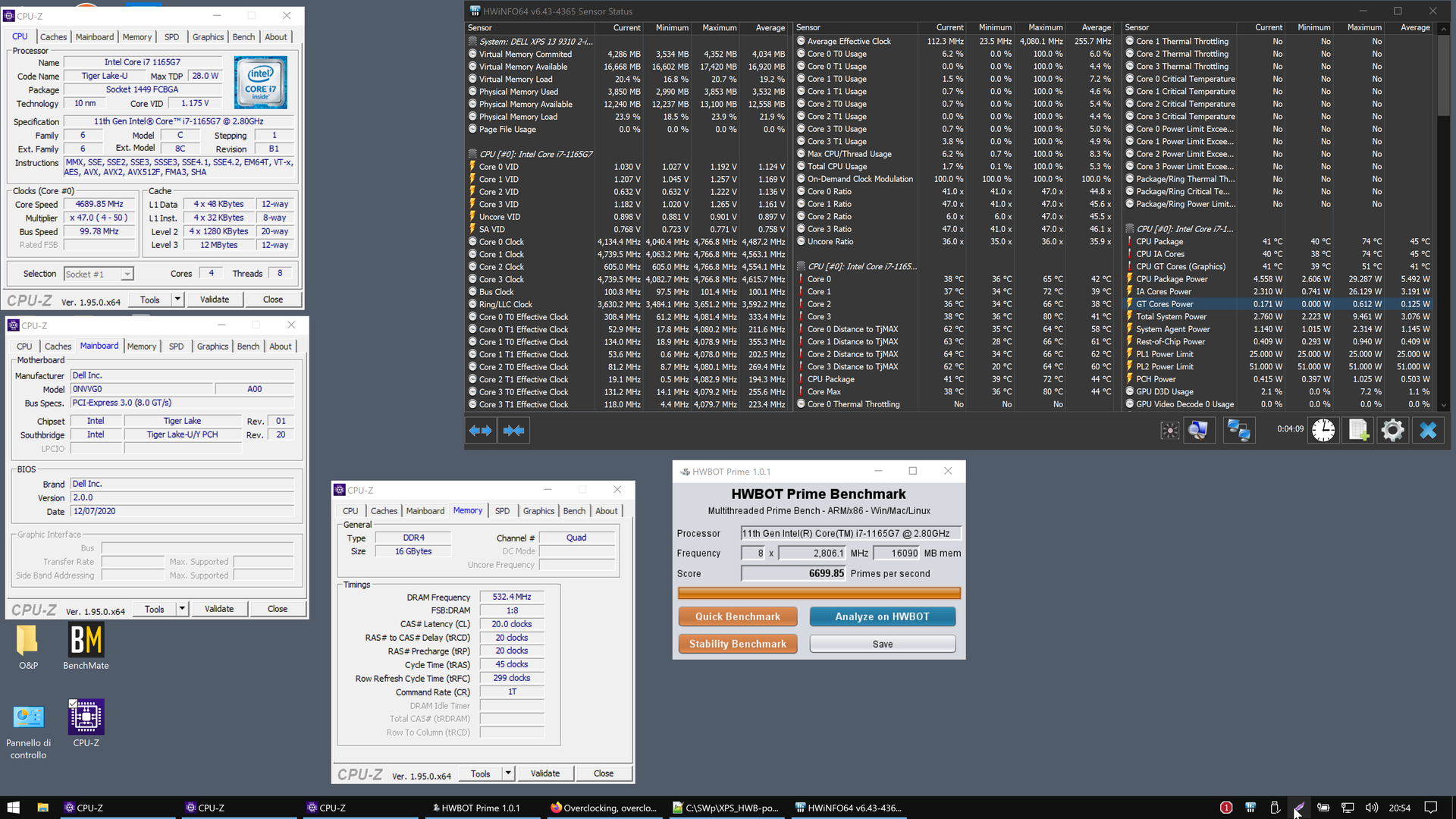Open Tools dropdown arrow in CPU-Z CPU window

[177, 300]
